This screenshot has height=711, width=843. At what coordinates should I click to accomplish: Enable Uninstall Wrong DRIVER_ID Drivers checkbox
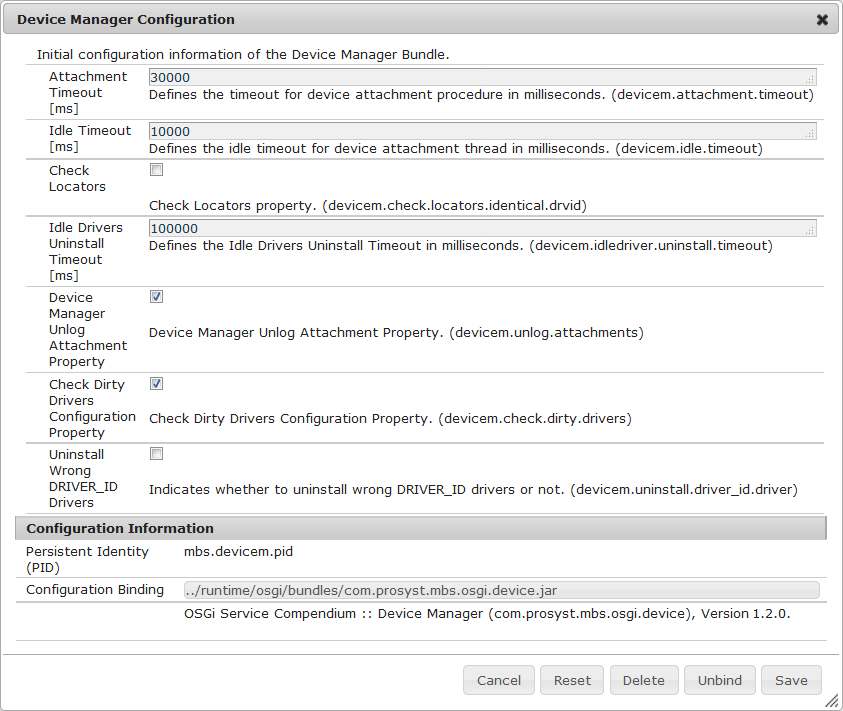tap(156, 454)
